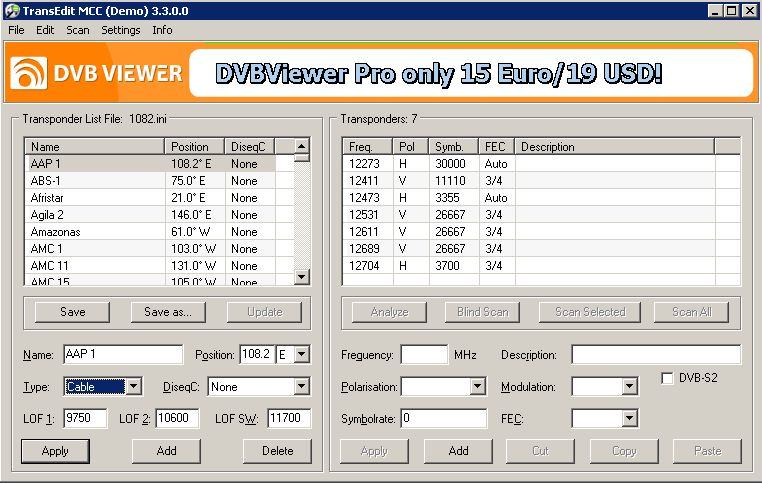Expand the Type dropdown showing Cable
The image size is (762, 483).
pos(133,387)
